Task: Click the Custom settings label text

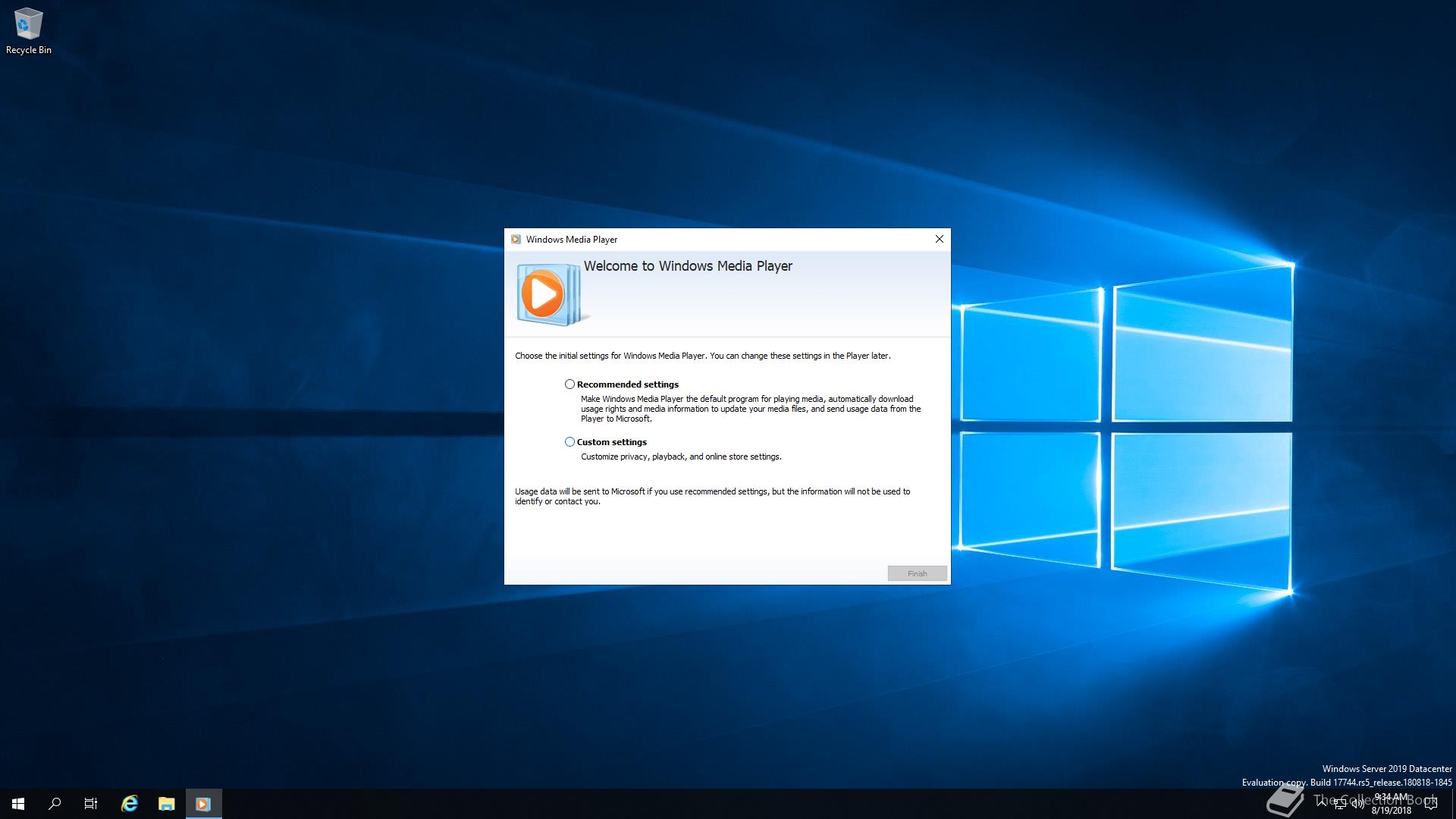Action: tap(611, 442)
